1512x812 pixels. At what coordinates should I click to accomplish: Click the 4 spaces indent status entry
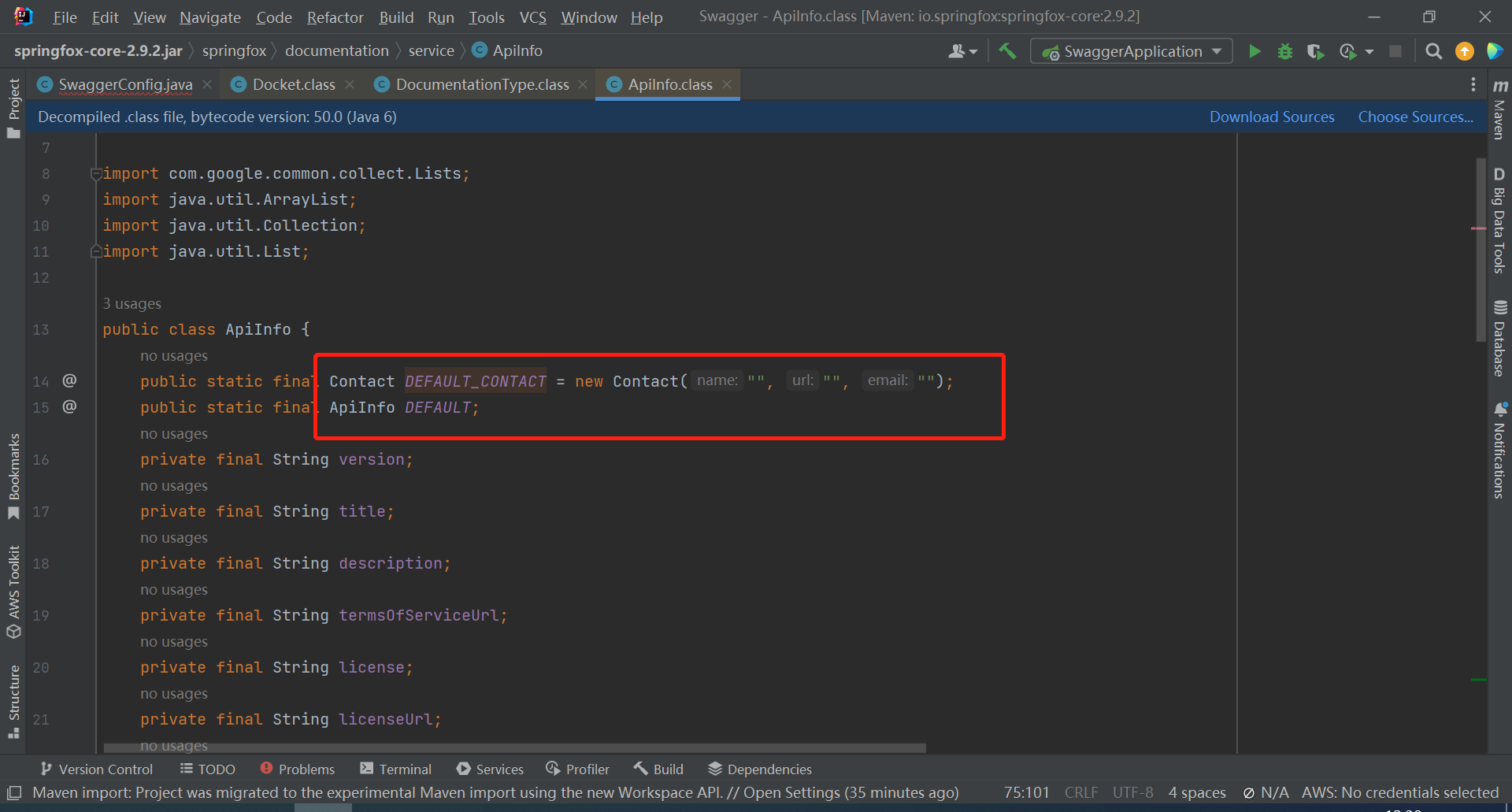tap(1197, 792)
